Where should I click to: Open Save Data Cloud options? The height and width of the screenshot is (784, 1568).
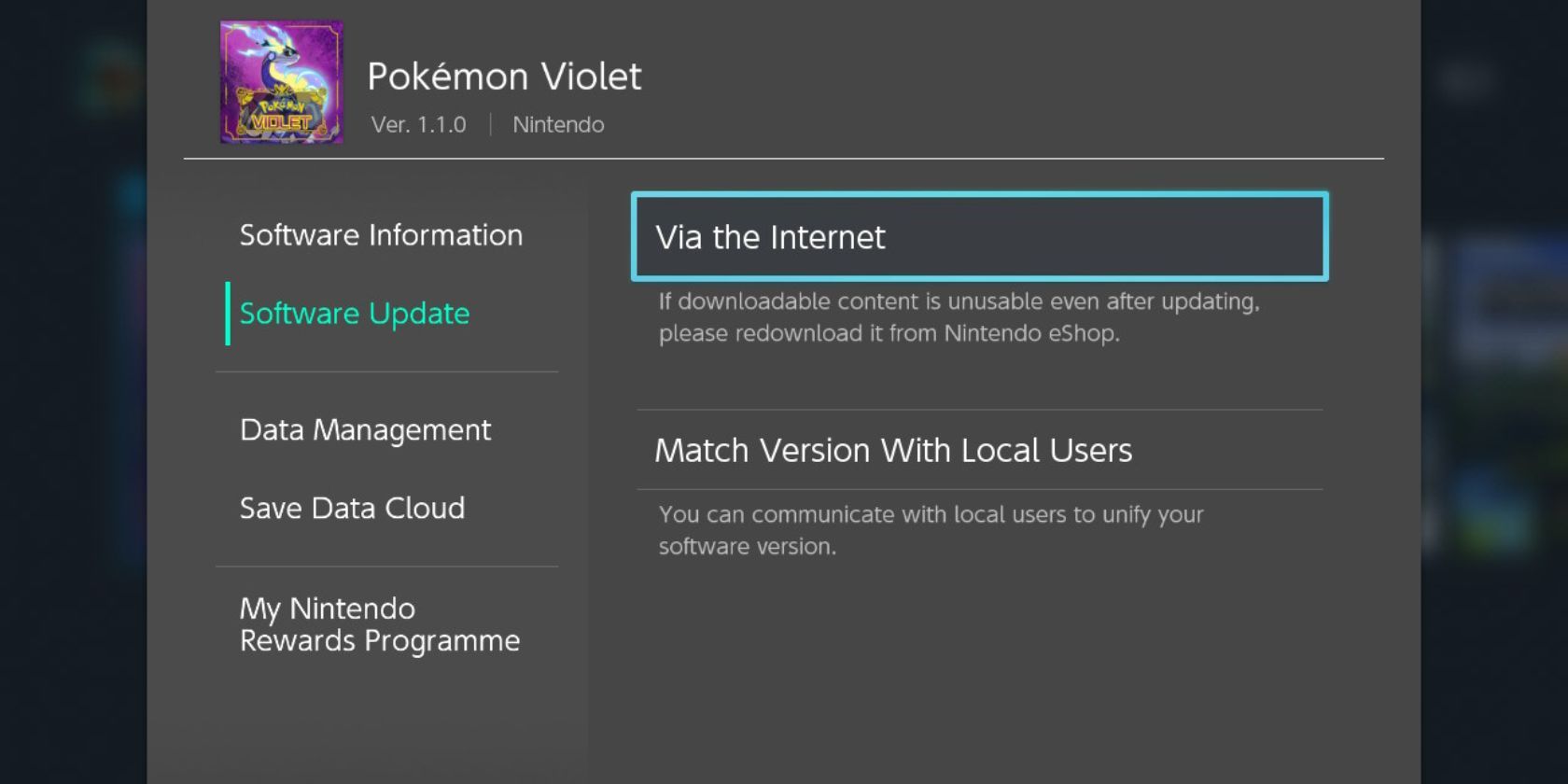tap(352, 509)
